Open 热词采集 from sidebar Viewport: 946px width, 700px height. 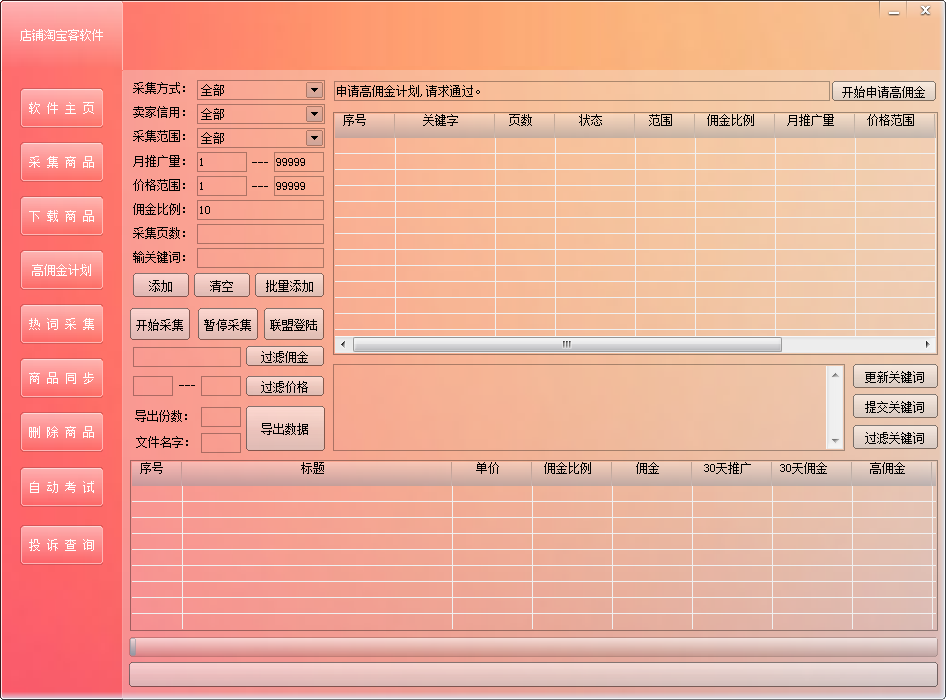[x=62, y=324]
